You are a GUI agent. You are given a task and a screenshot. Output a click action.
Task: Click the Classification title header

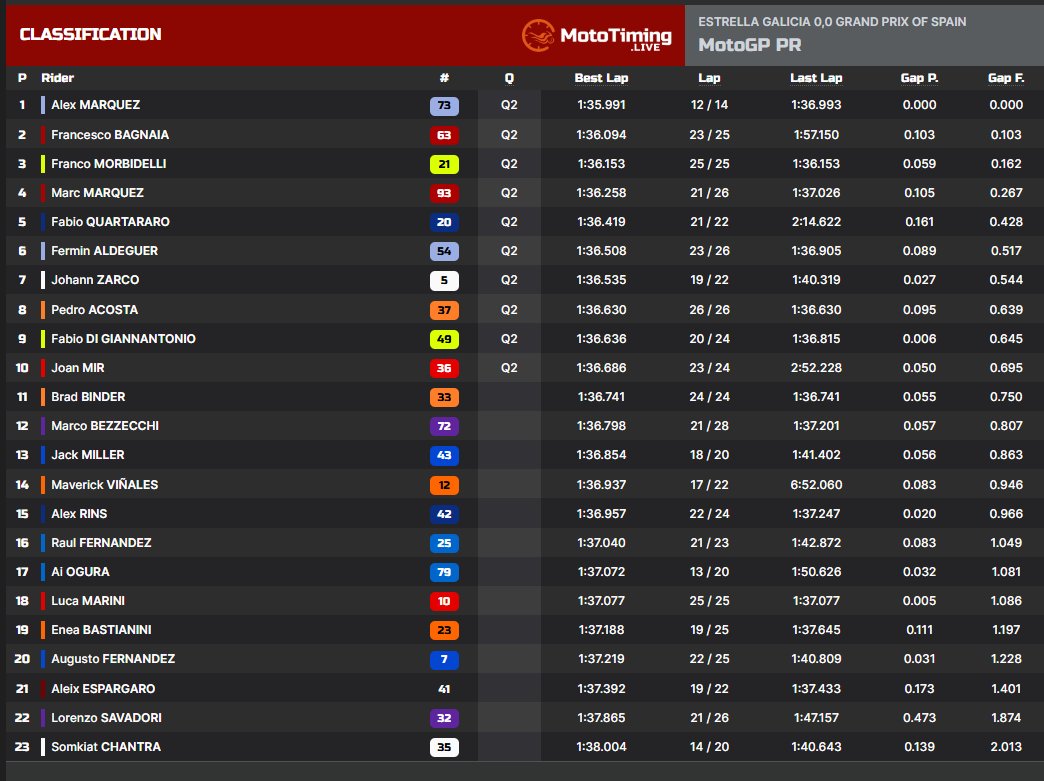point(90,35)
